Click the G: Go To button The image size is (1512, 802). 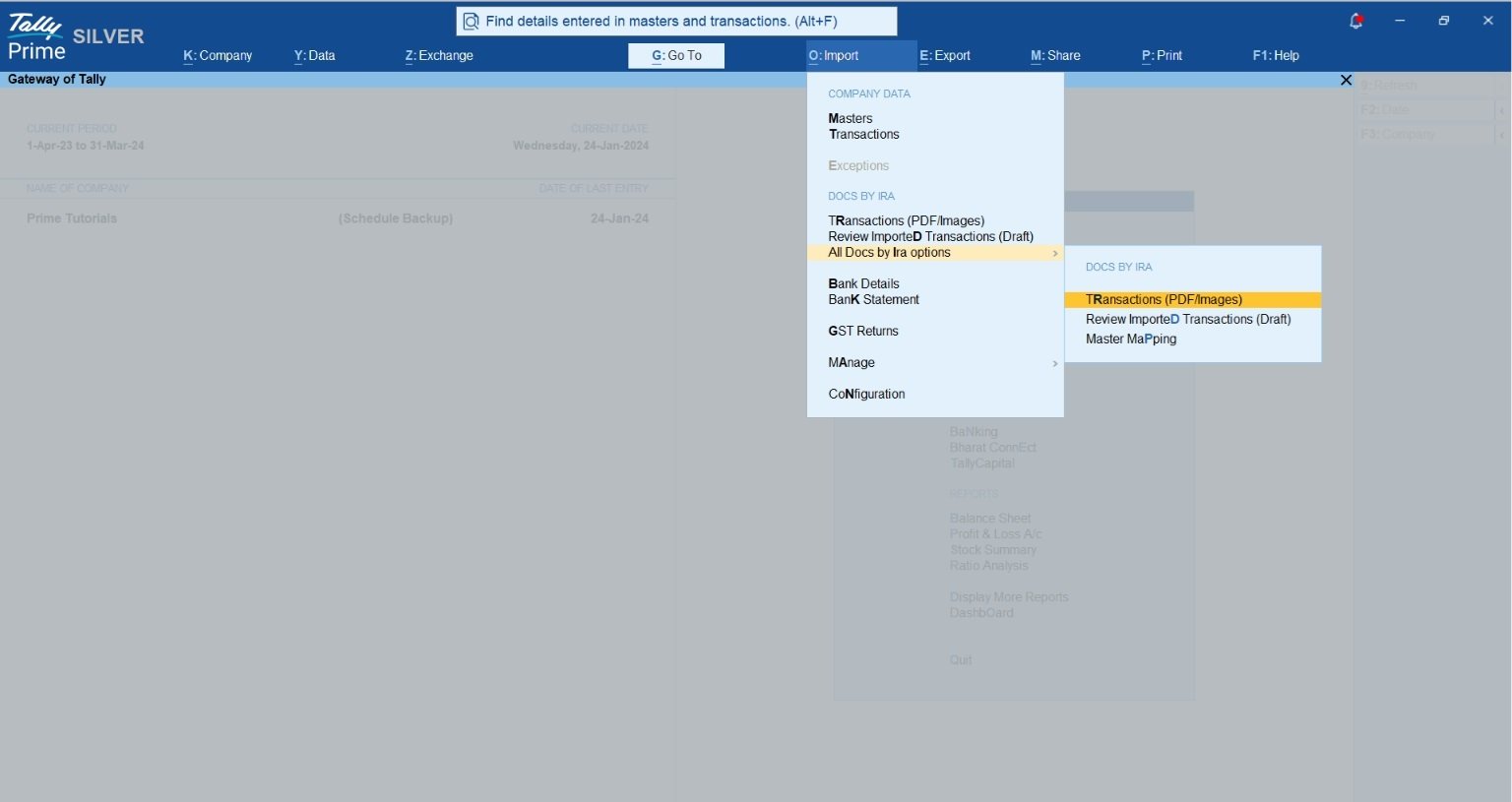(676, 56)
